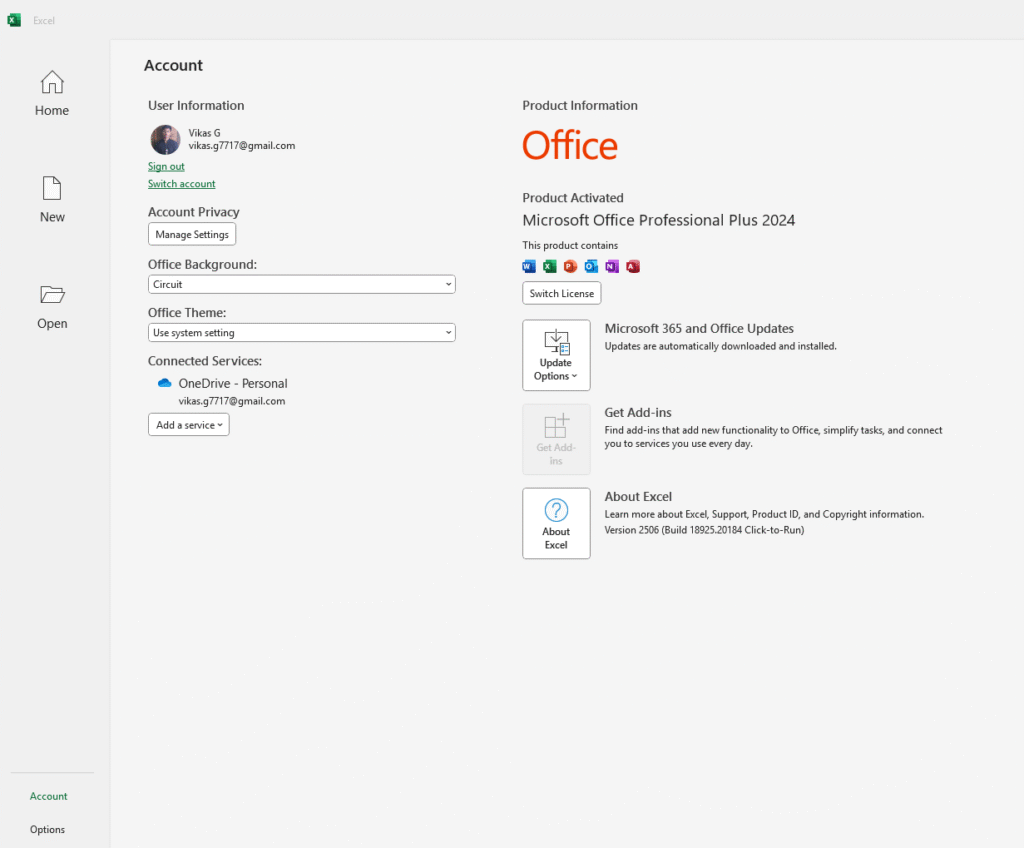Image resolution: width=1024 pixels, height=848 pixels.
Task: Click the Excel app icon under product contents
Action: pyautogui.click(x=550, y=266)
